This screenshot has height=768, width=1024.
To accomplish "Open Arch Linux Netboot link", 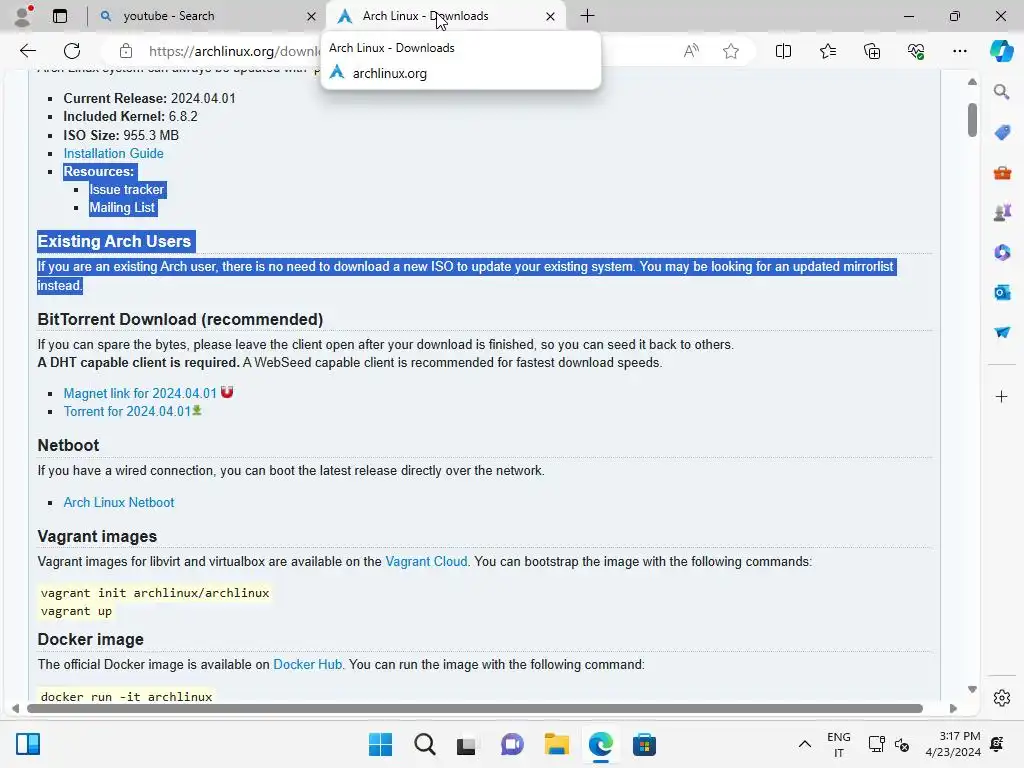I will [119, 502].
